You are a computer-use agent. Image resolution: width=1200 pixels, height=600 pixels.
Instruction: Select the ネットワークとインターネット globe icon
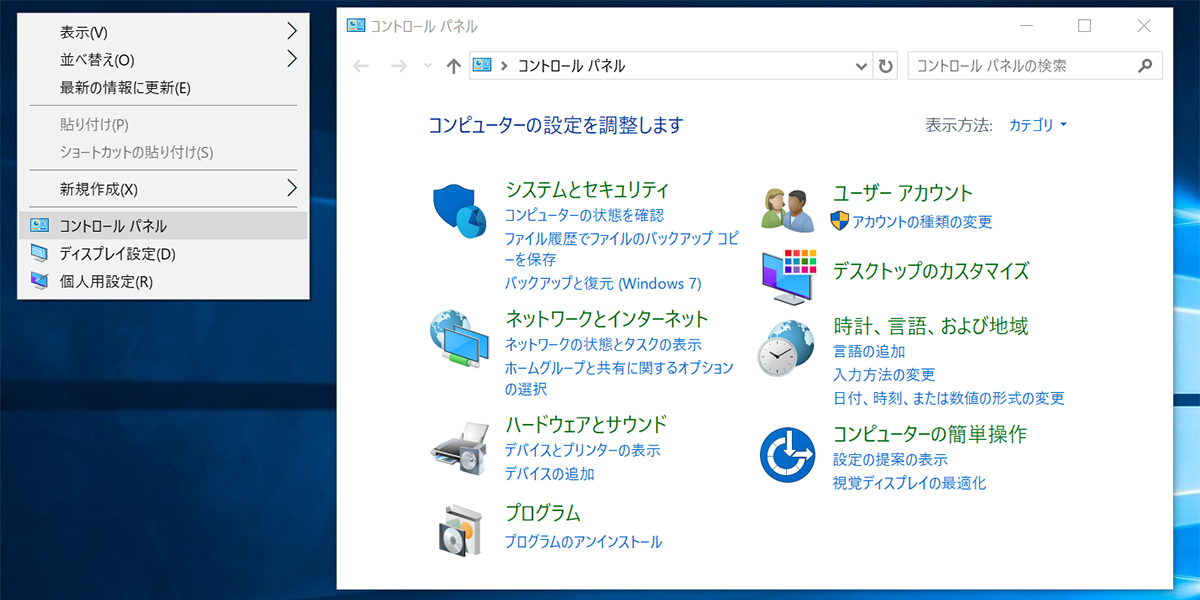click(458, 340)
